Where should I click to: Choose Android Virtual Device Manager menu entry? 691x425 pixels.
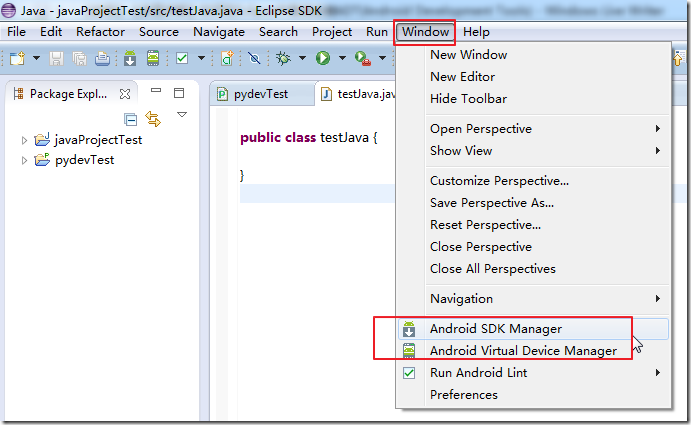[x=534, y=351]
